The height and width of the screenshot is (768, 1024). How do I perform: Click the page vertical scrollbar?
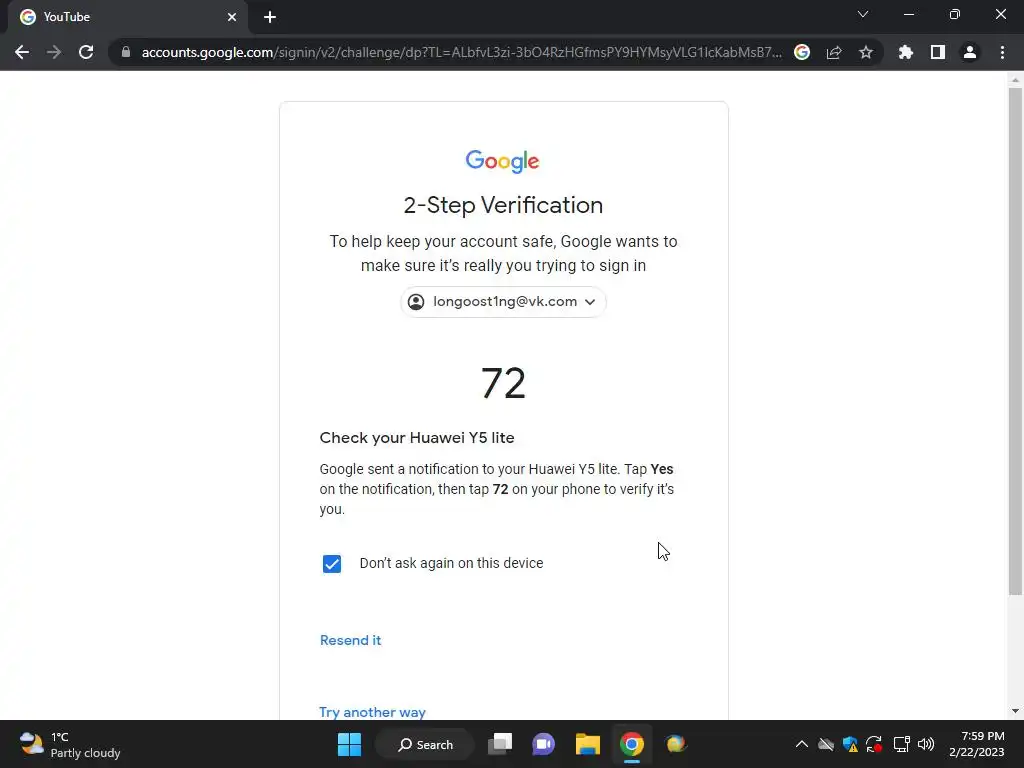1015,341
